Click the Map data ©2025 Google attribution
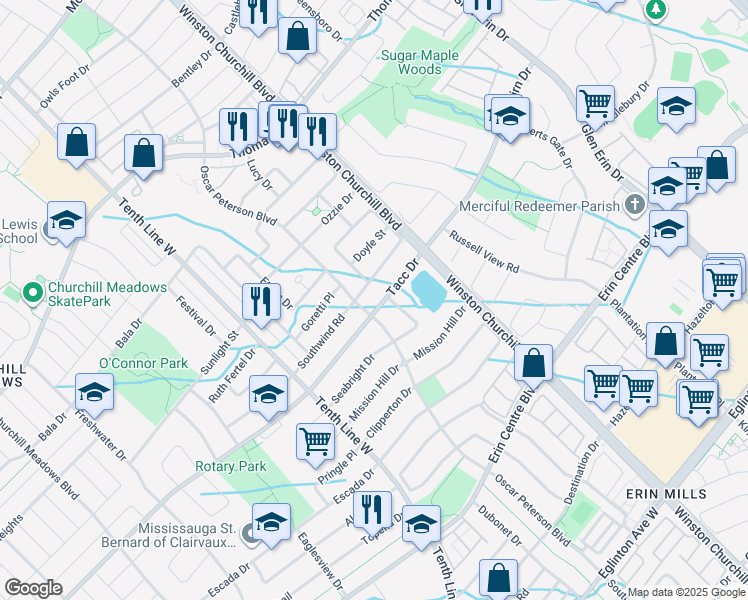The image size is (748, 600). (x=686, y=592)
